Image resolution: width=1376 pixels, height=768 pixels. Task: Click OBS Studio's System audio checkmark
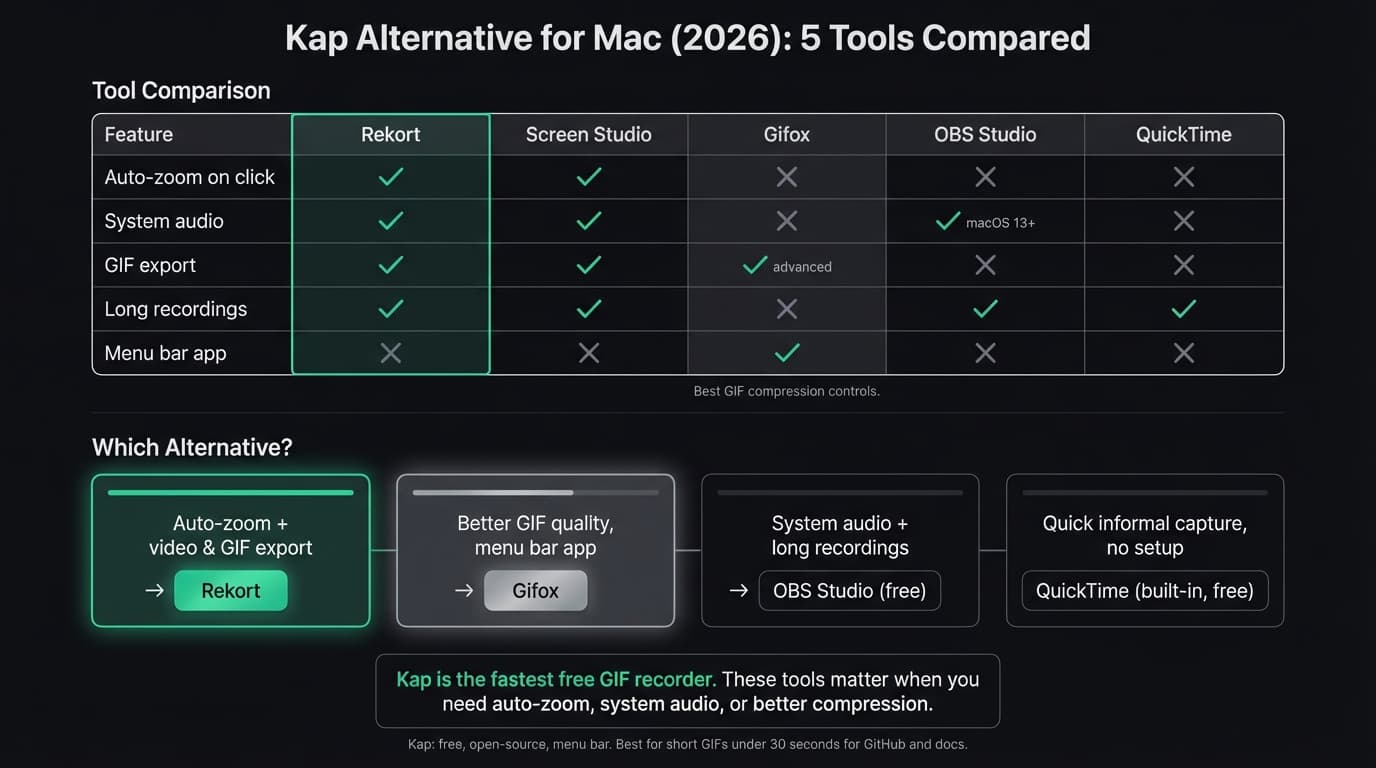pyautogui.click(x=948, y=221)
